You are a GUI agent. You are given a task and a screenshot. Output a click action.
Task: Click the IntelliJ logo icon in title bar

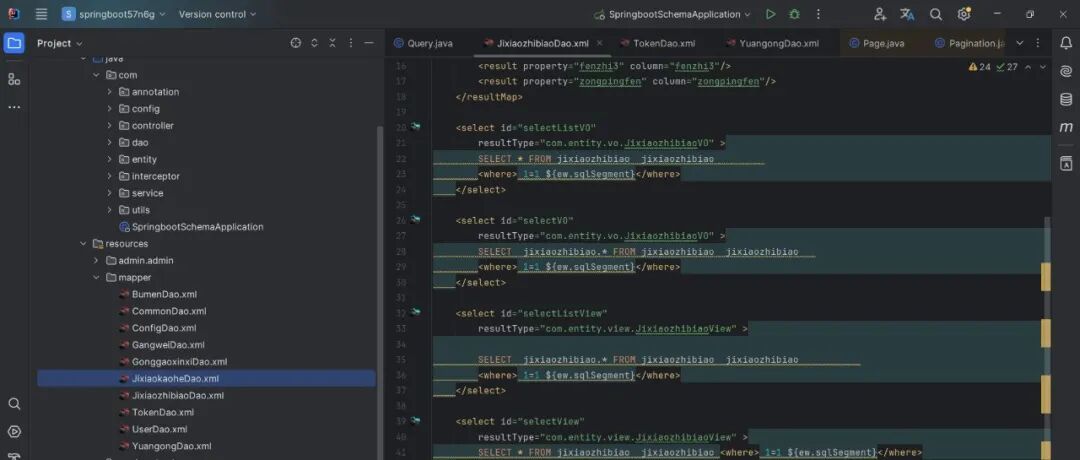[14, 14]
